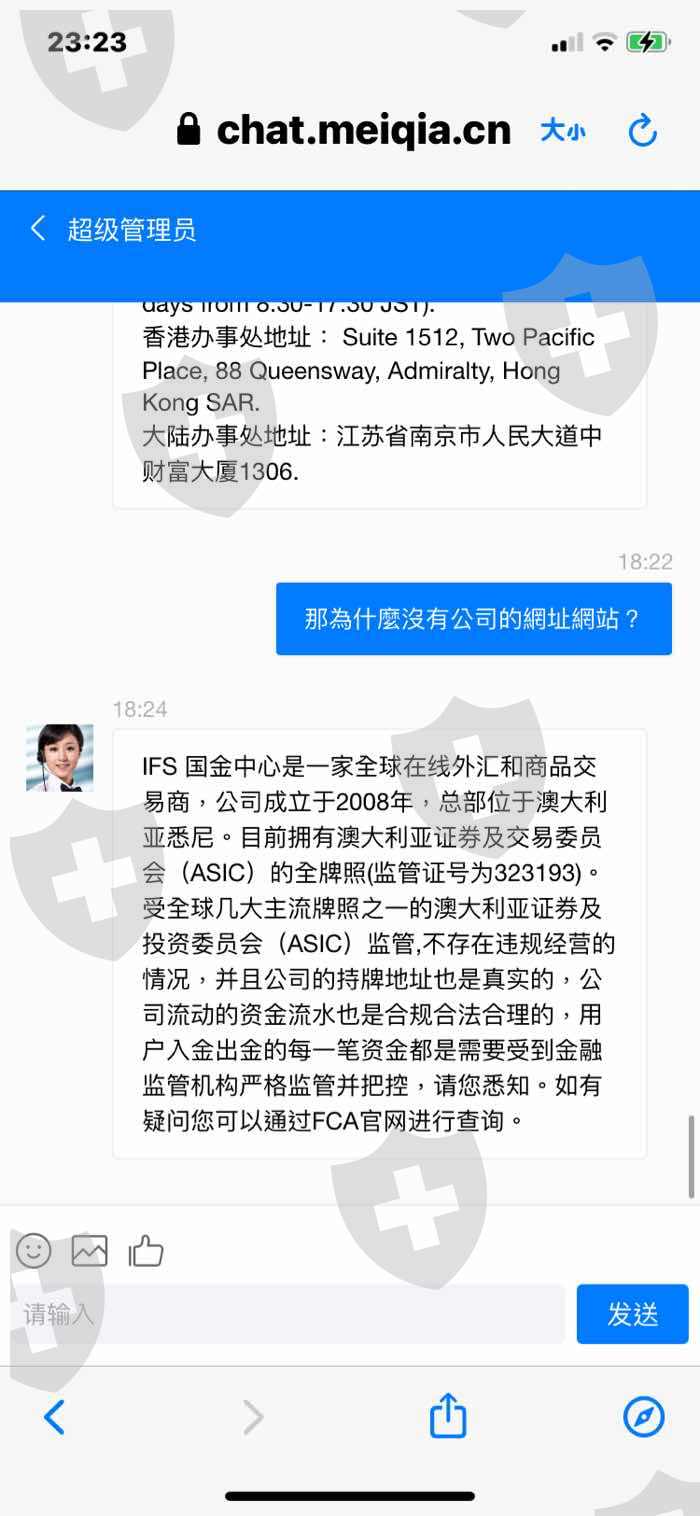
Task: Tap the disabled forward arrow
Action: click(253, 1417)
